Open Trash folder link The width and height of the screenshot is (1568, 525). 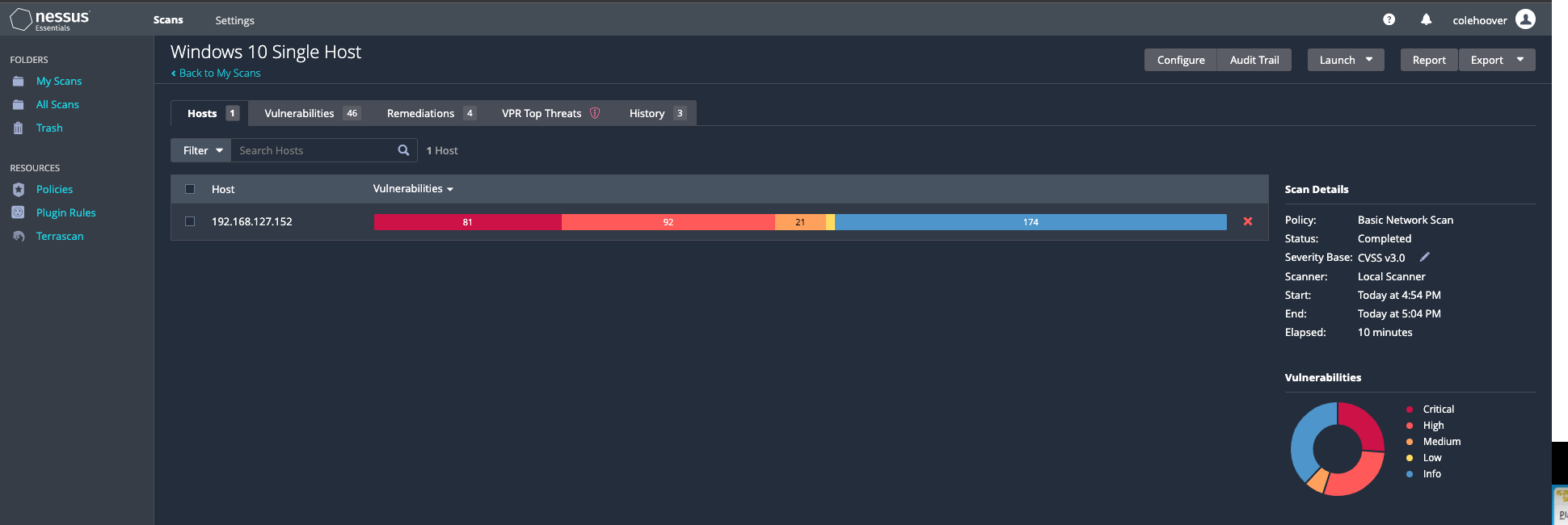point(49,128)
